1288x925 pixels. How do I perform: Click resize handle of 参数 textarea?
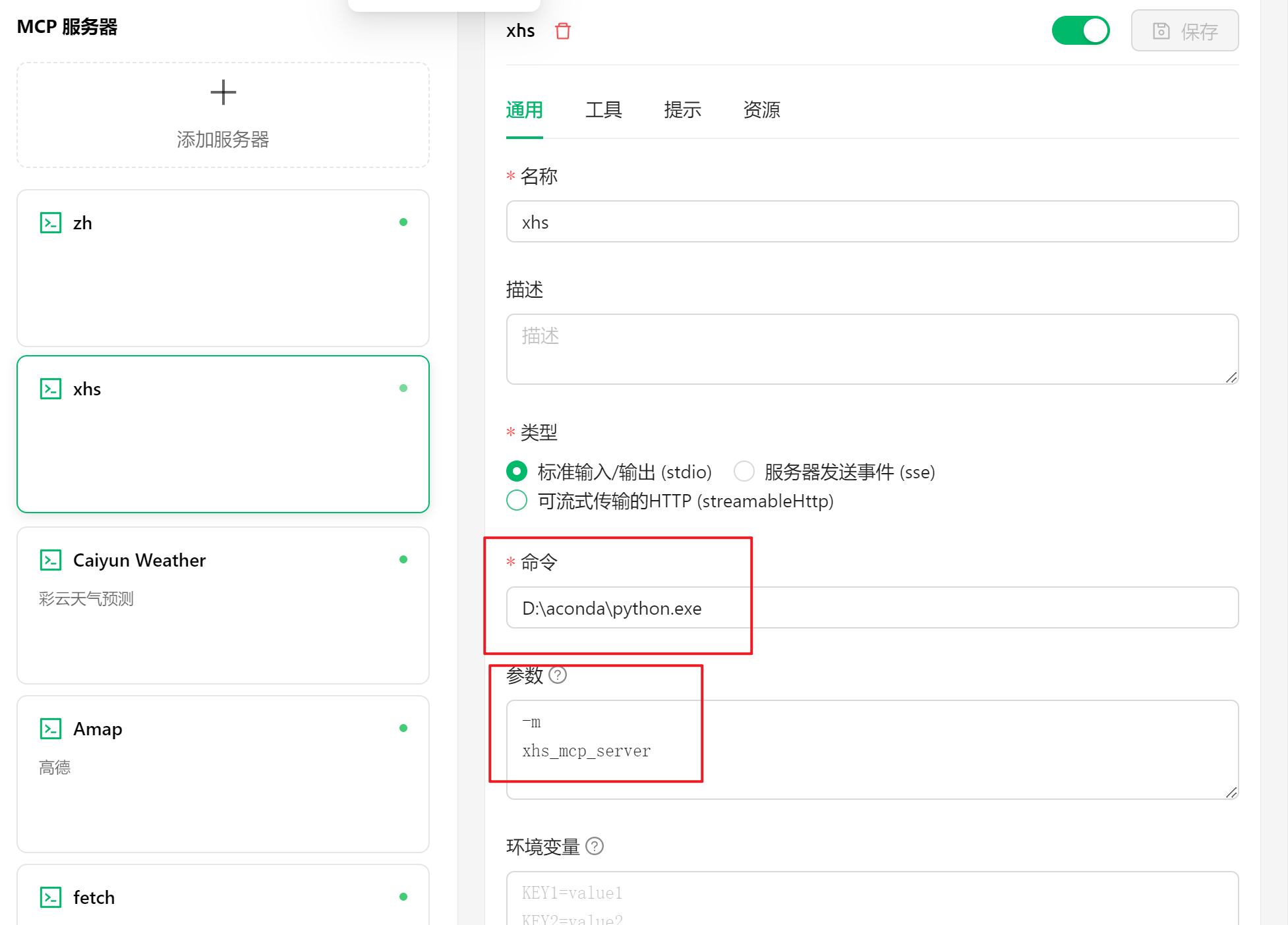click(x=1231, y=793)
